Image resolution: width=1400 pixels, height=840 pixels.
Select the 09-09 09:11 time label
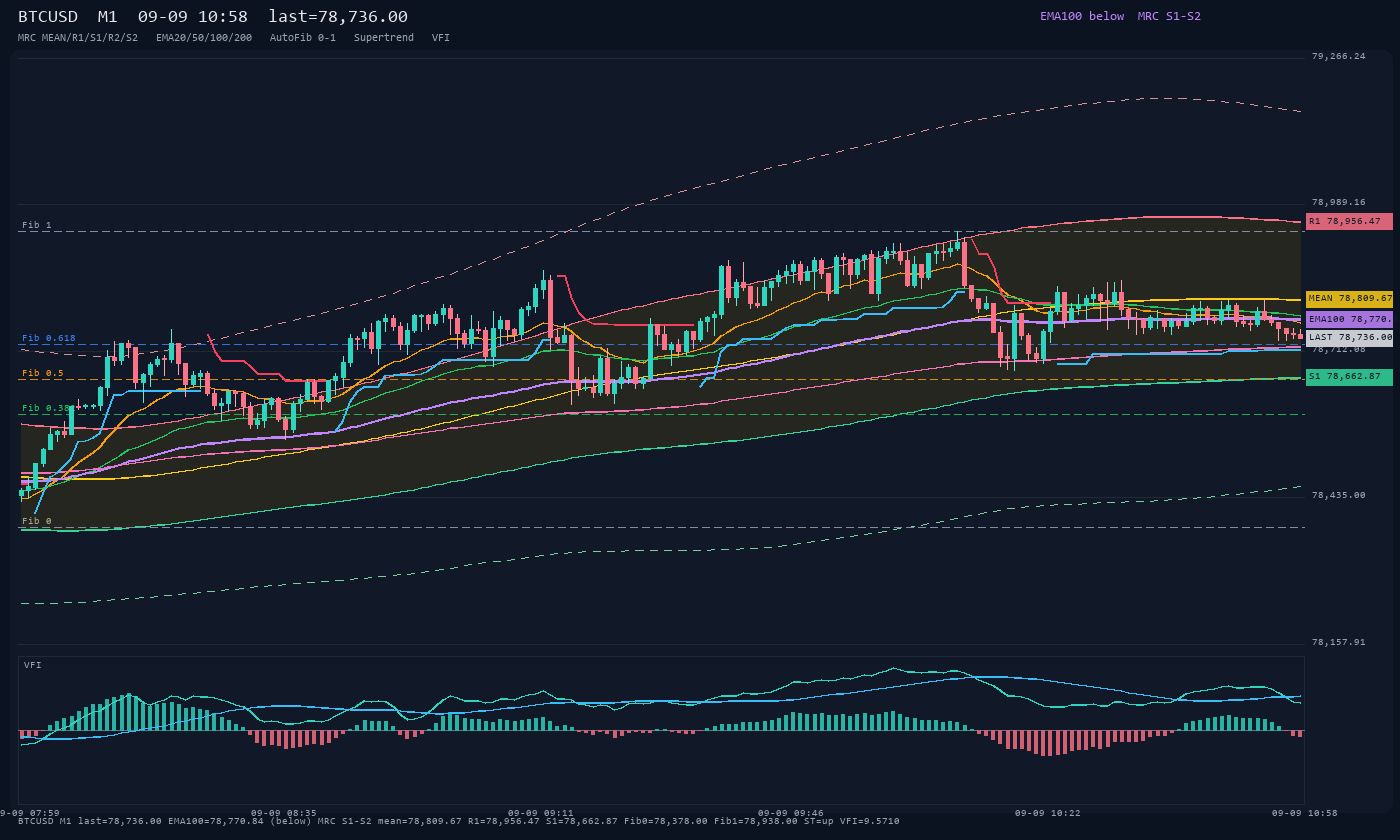click(x=541, y=813)
